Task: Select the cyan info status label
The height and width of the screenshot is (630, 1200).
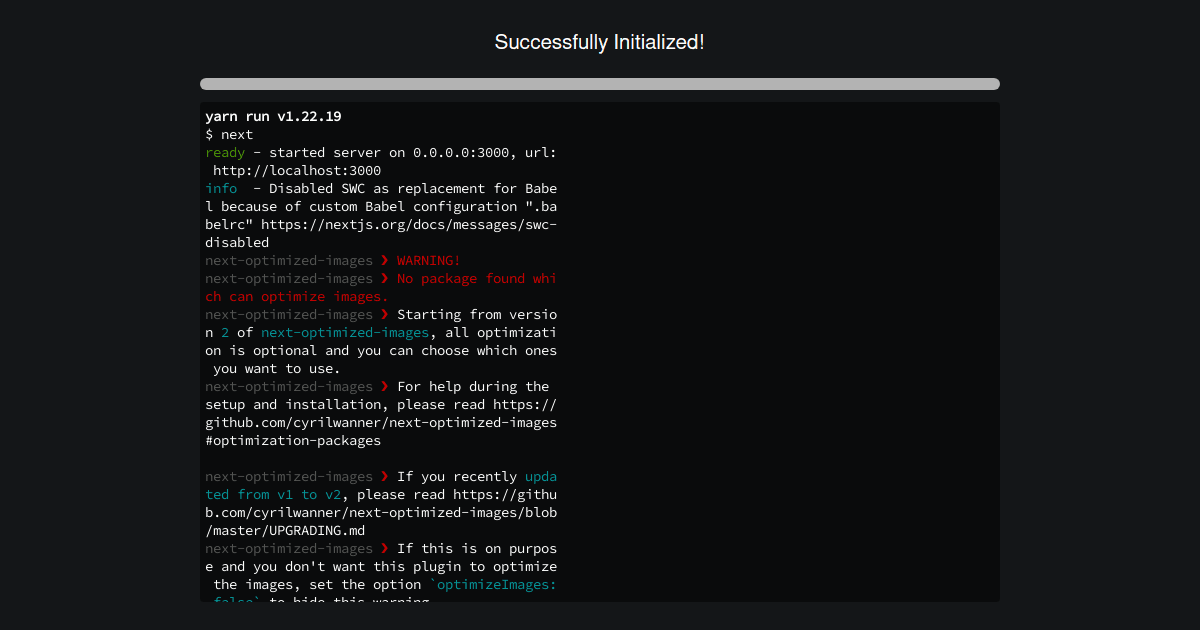Action: click(220, 188)
